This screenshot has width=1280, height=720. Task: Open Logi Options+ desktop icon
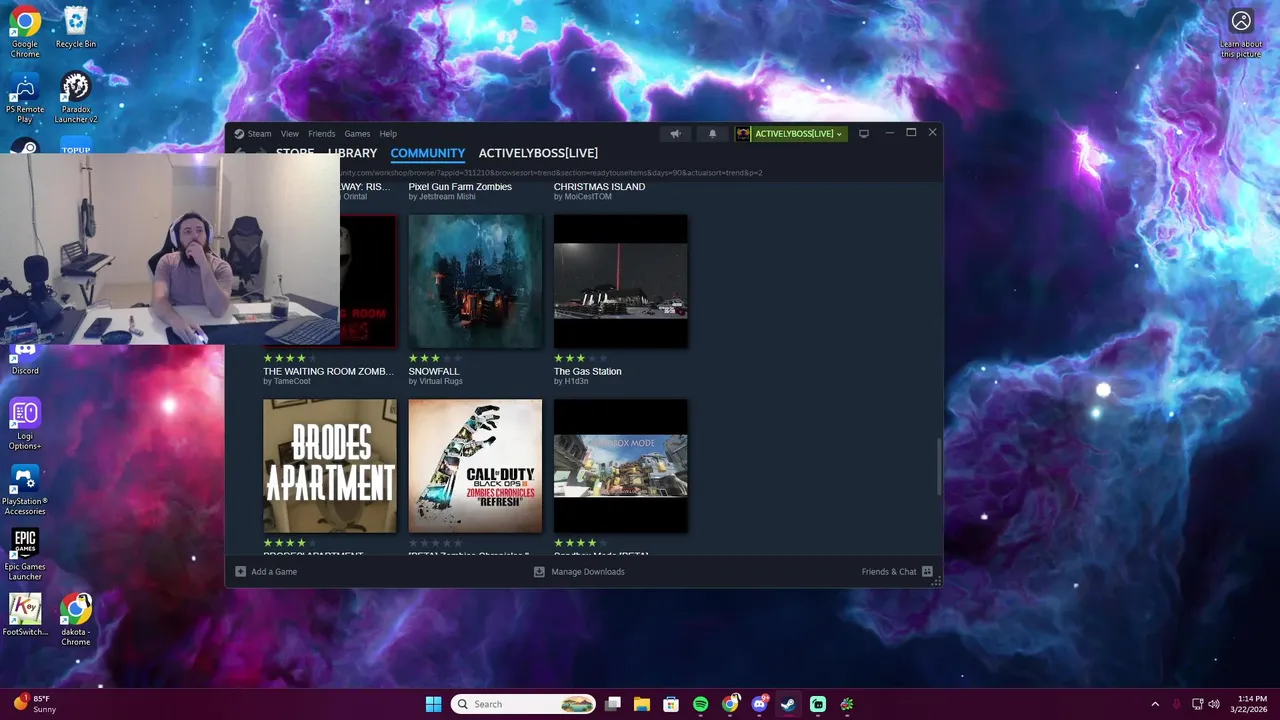click(25, 425)
